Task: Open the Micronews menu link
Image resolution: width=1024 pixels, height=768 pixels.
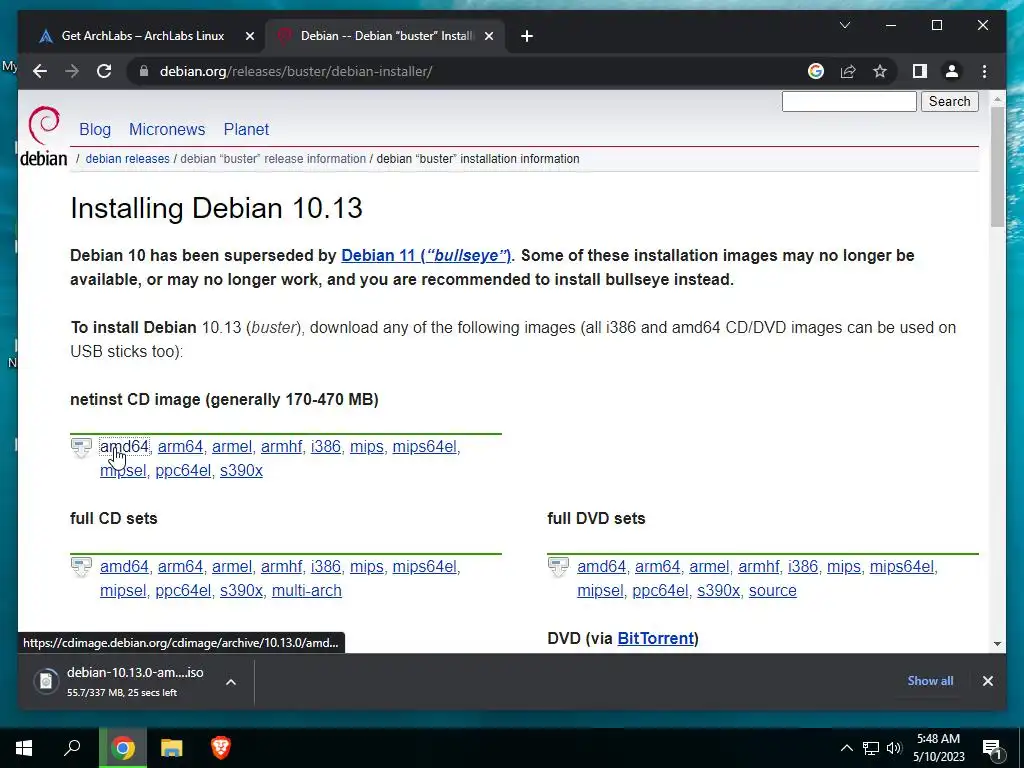Action: click(x=167, y=129)
